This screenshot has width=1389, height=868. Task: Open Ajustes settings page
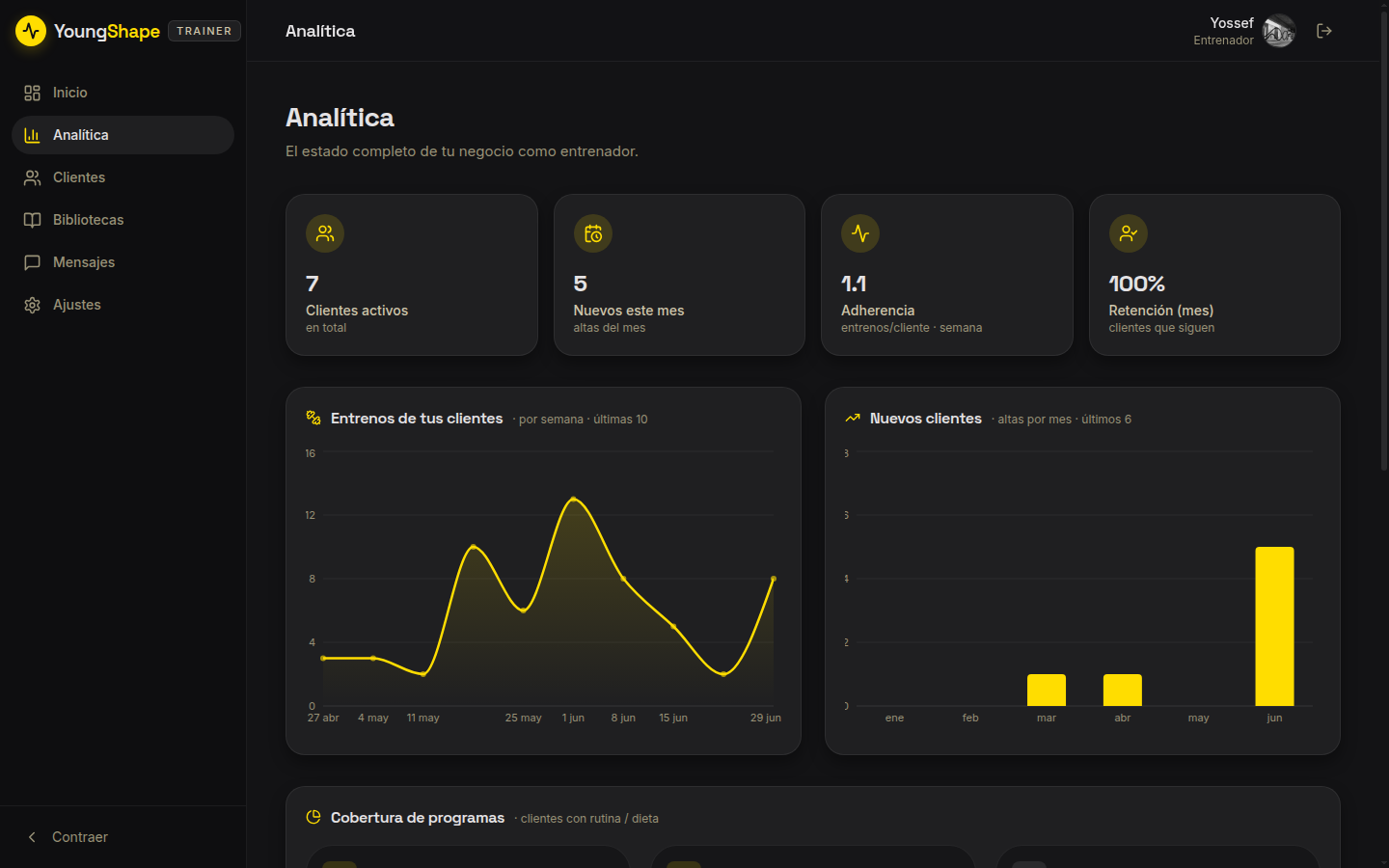[123, 305]
